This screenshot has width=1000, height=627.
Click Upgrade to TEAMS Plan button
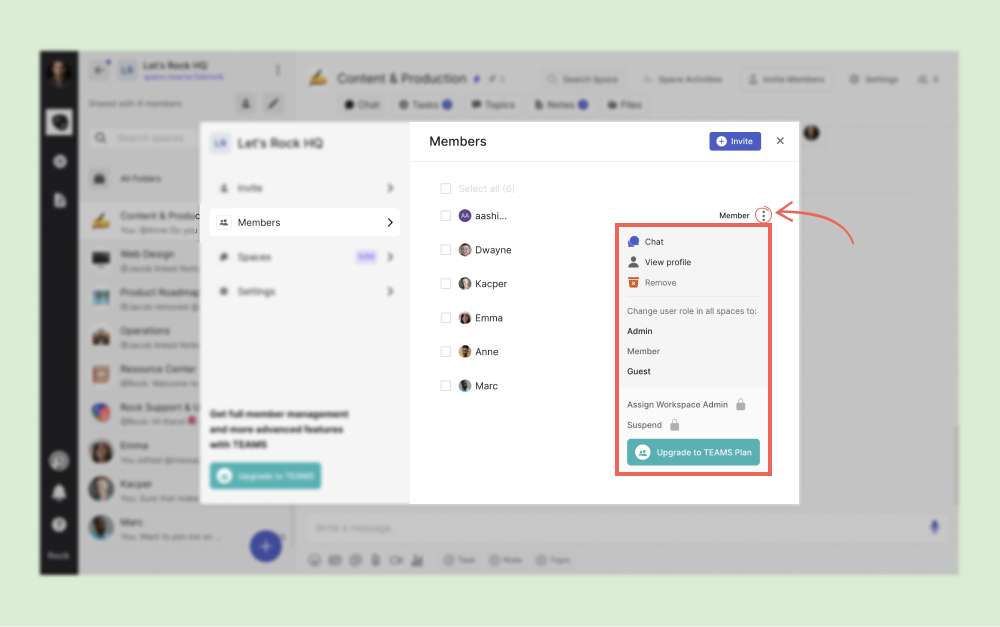pos(693,452)
